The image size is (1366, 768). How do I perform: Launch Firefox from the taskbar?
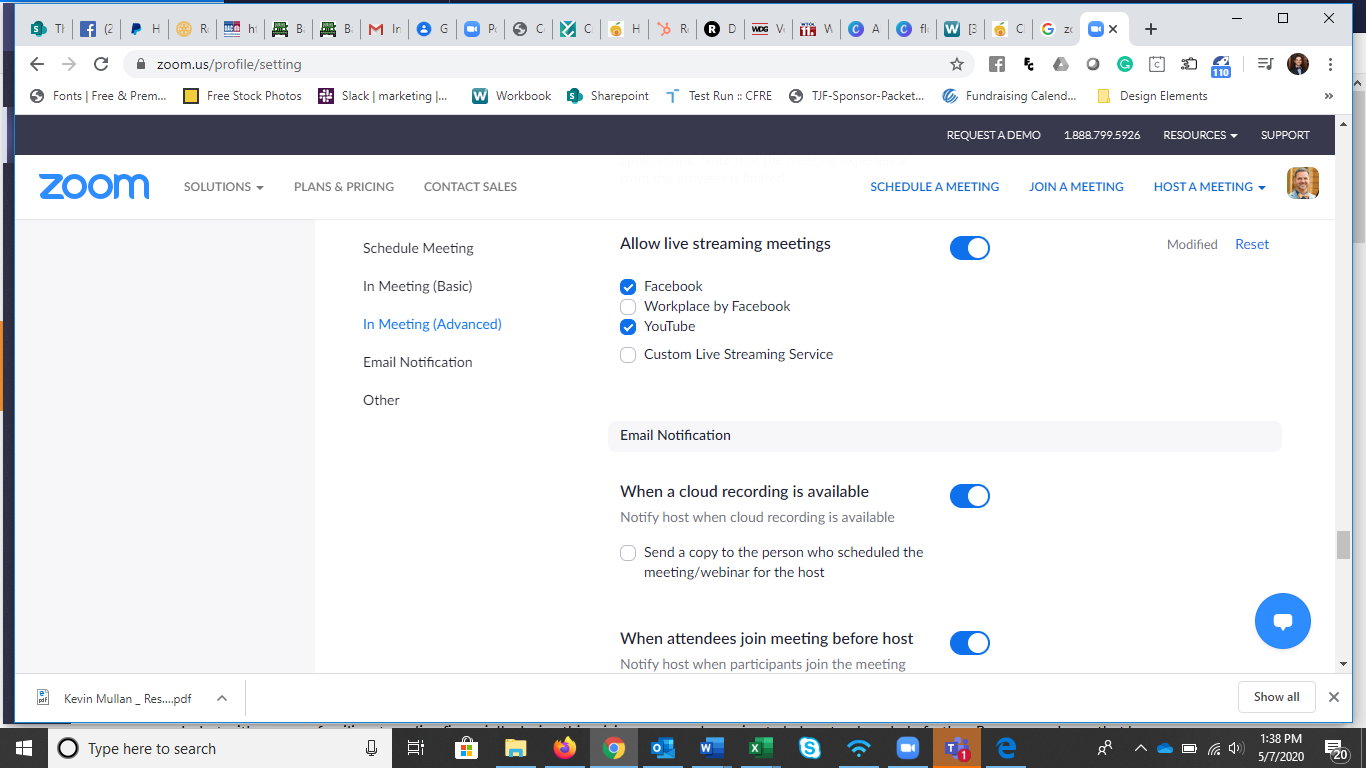(x=565, y=748)
